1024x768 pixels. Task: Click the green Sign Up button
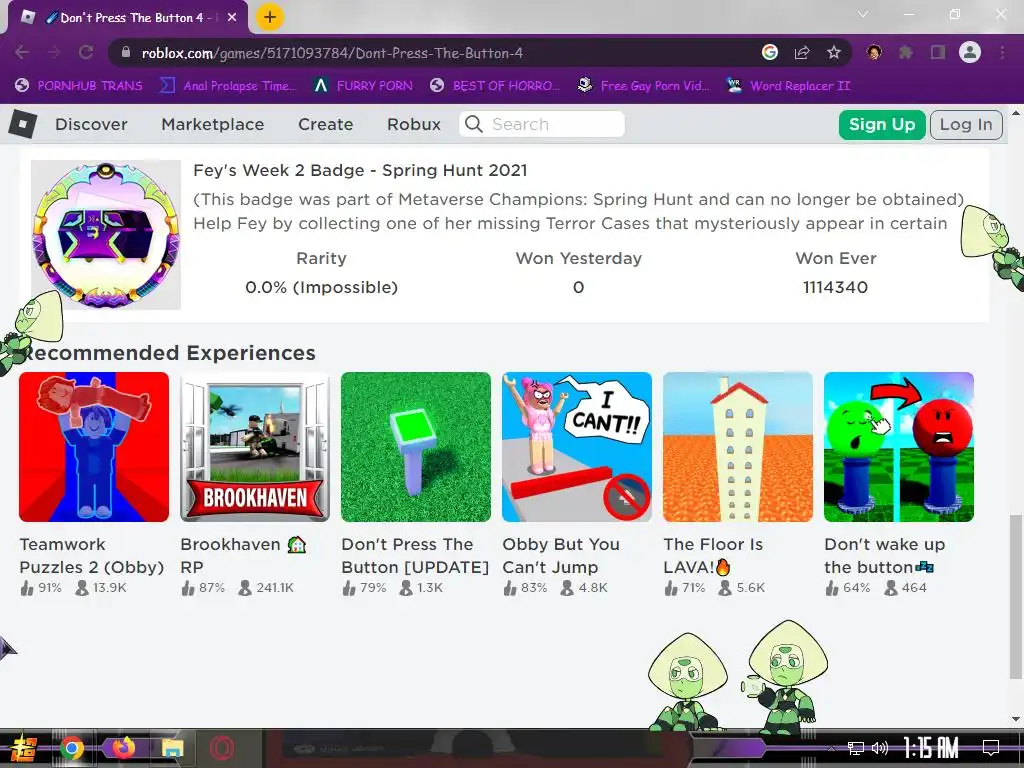pyautogui.click(x=882, y=125)
